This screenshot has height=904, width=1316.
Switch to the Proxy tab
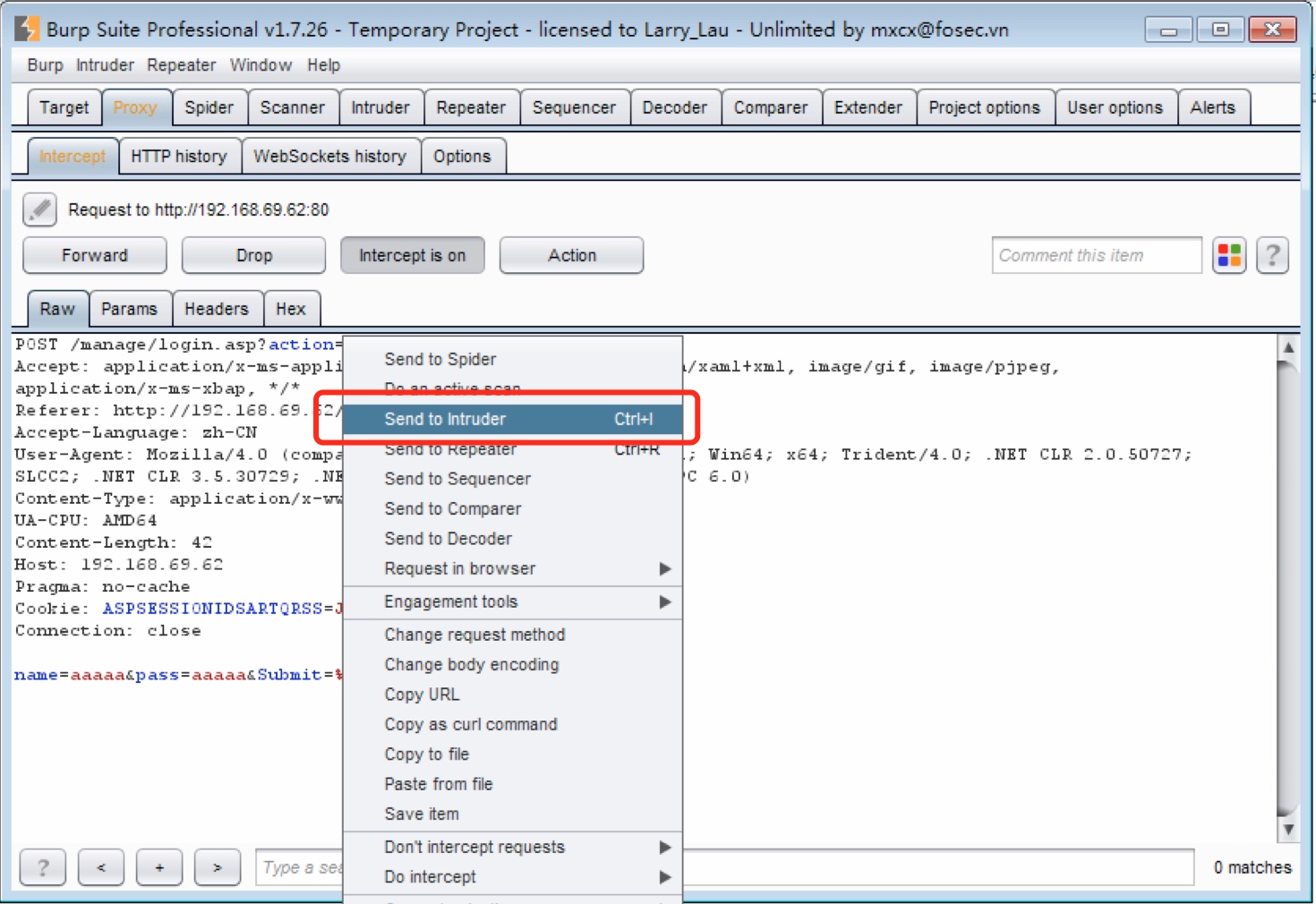point(135,107)
